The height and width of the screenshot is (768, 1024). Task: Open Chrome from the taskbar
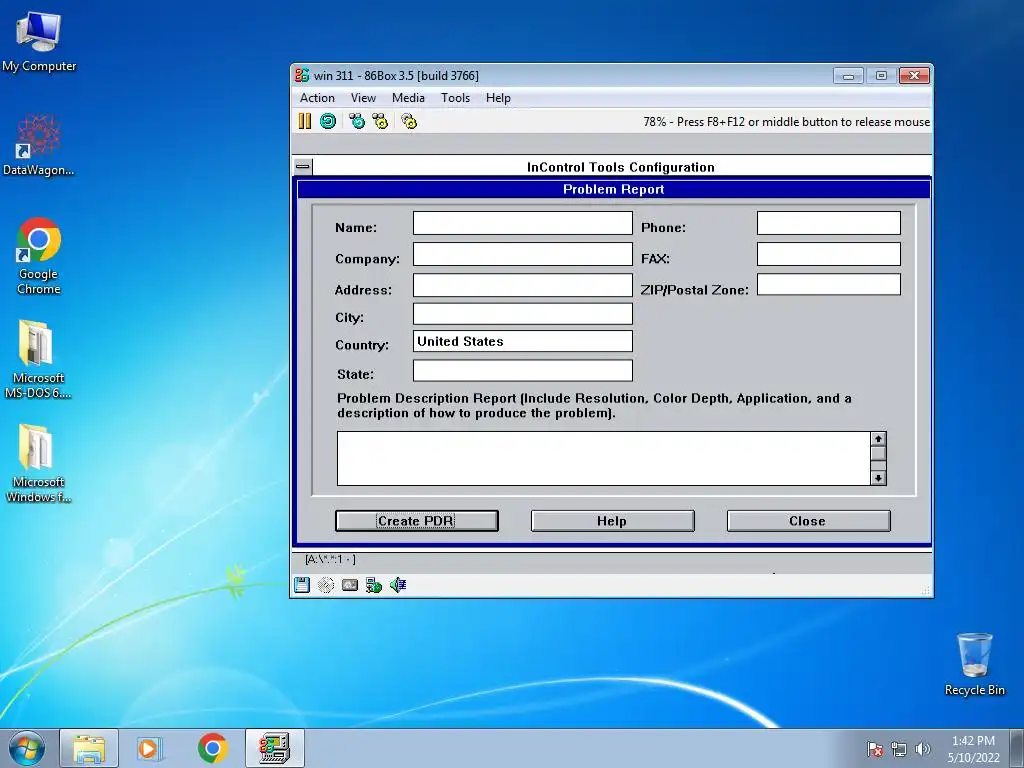pyautogui.click(x=212, y=748)
